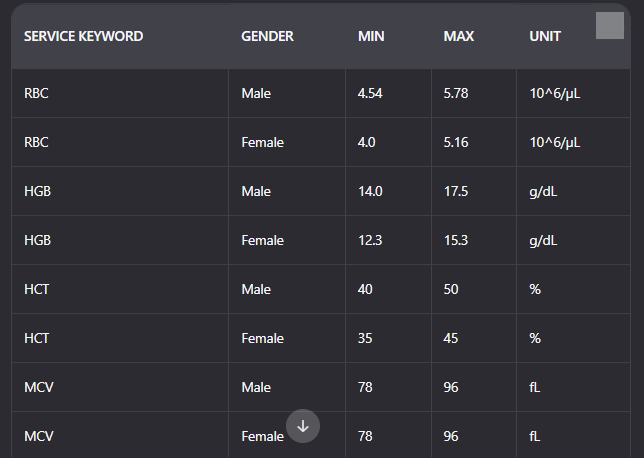Viewport: 644px width, 458px height.
Task: Click HCT in the Male row
Action: (x=37, y=289)
